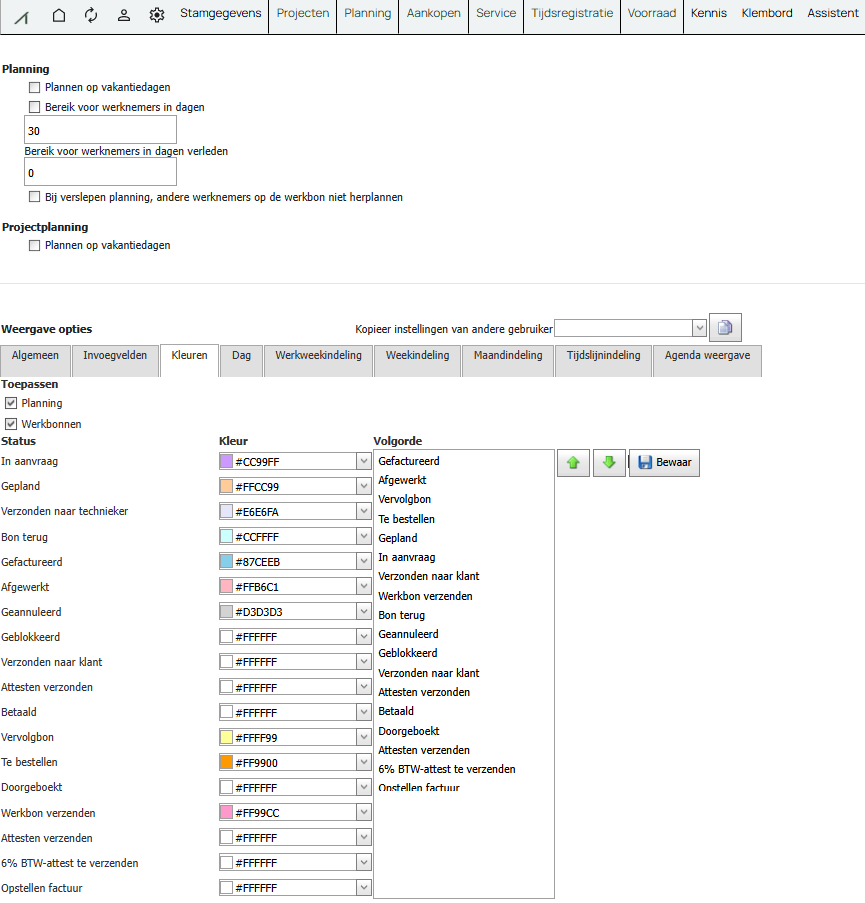Open the Tijdsregistratie menu
This screenshot has width=865, height=903.
pos(572,13)
